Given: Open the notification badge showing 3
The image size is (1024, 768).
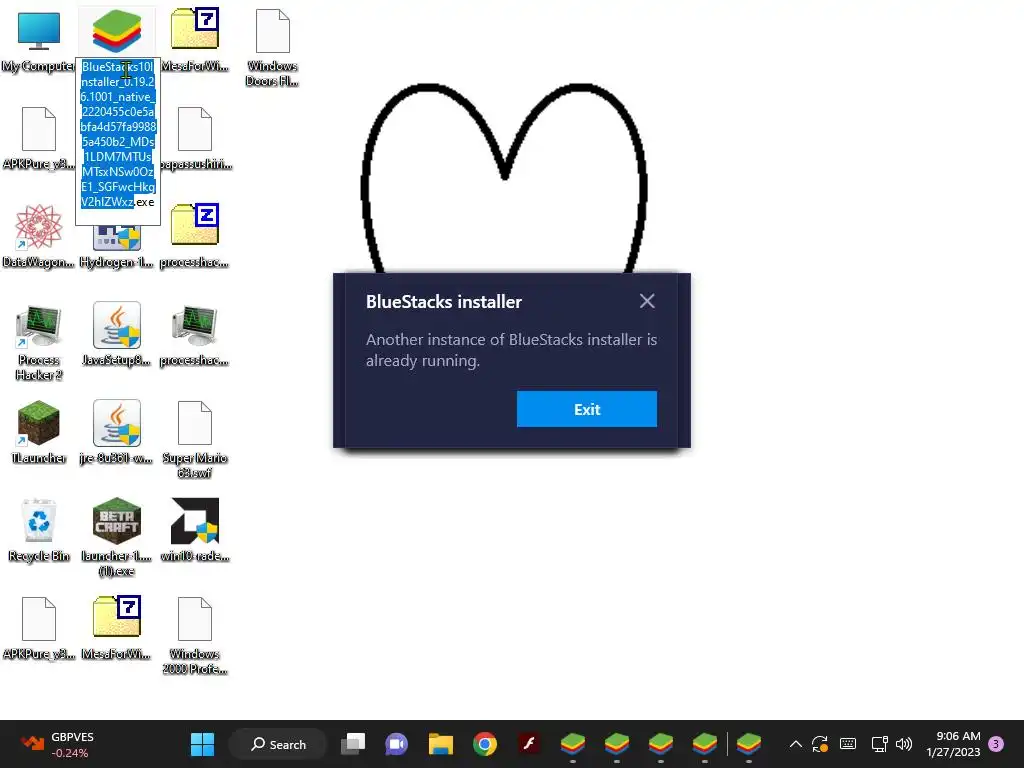Looking at the screenshot, I should (996, 744).
